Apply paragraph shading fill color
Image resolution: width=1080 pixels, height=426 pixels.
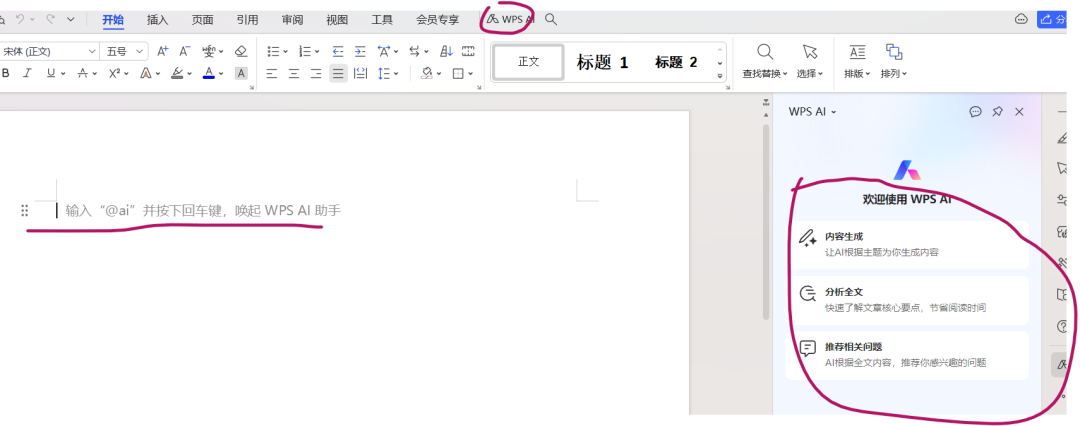pyautogui.click(x=426, y=73)
